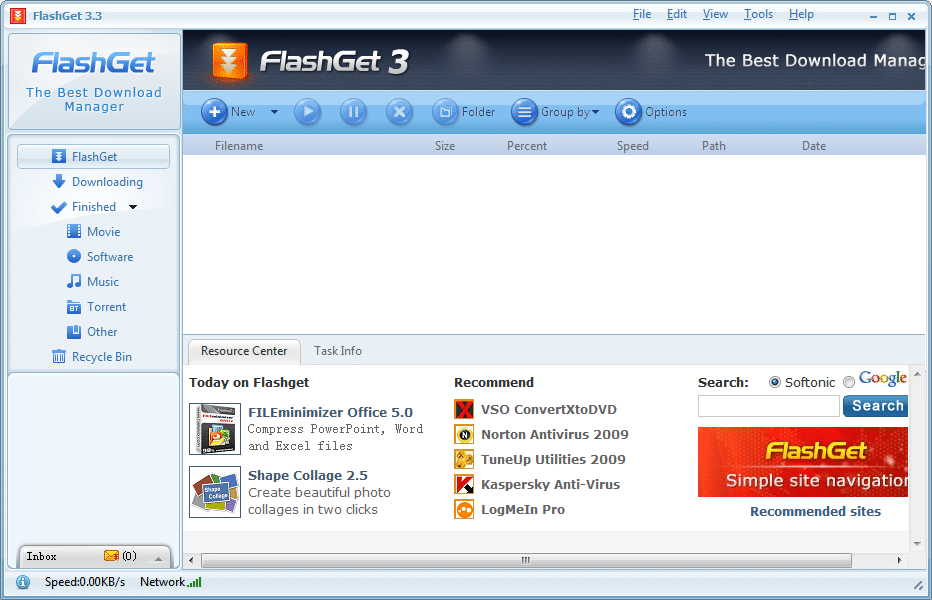Click the right arrow of horizontal scrollbar
The height and width of the screenshot is (600, 932).
point(899,560)
